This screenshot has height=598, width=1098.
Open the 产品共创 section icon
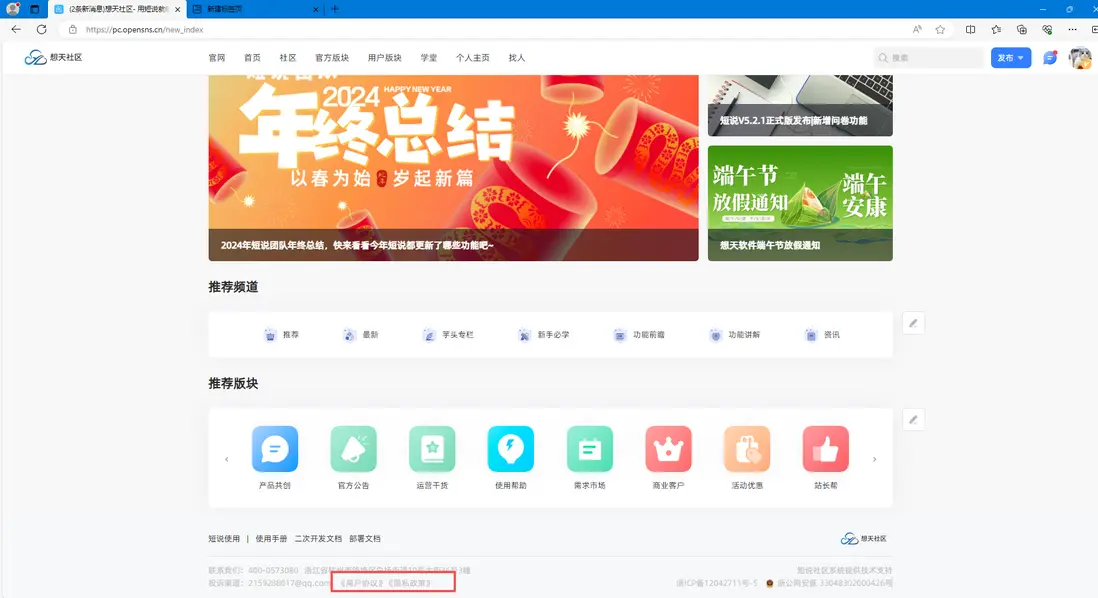coord(274,450)
